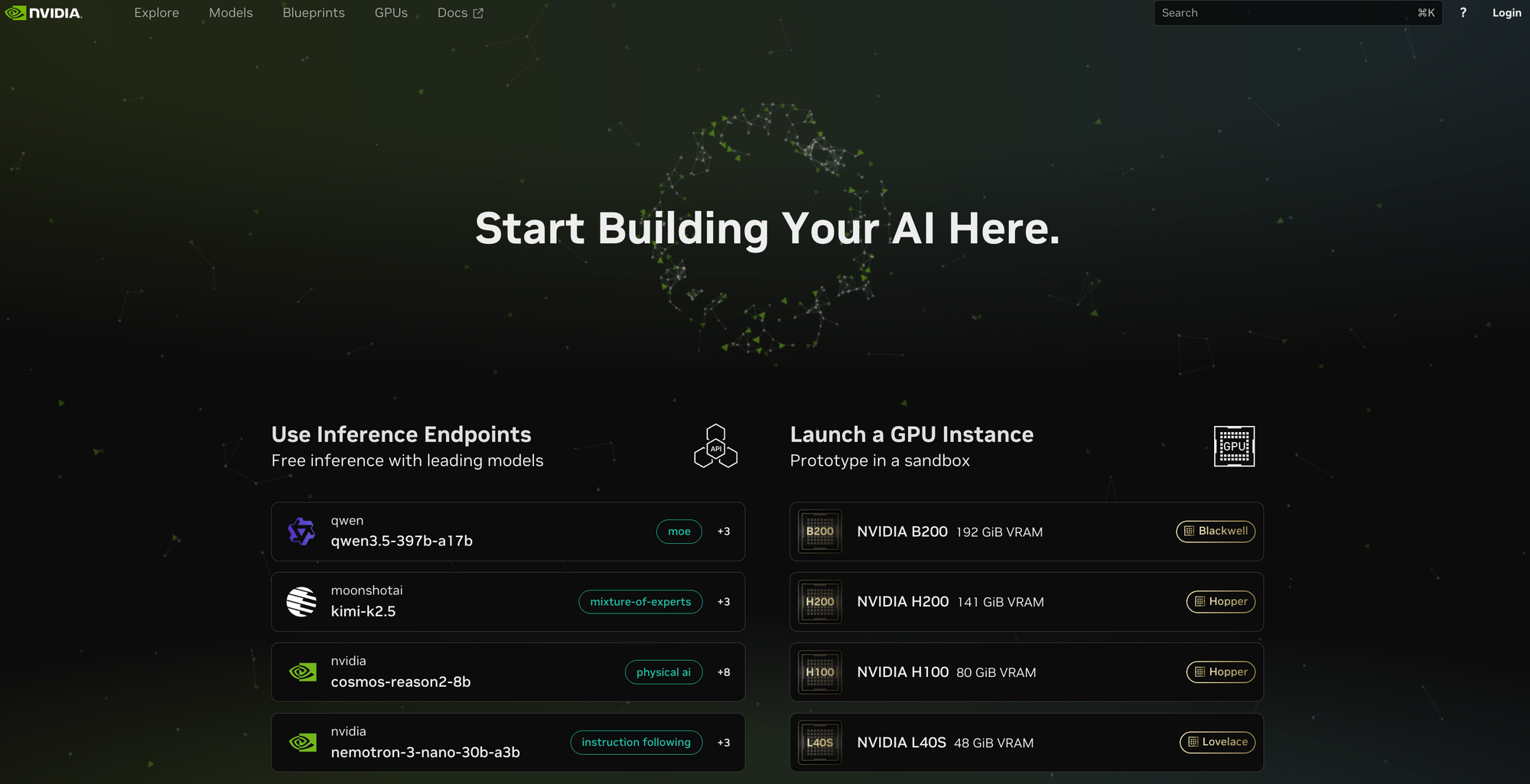Open the help question mark icon
The width and height of the screenshot is (1530, 784).
[x=1463, y=13]
